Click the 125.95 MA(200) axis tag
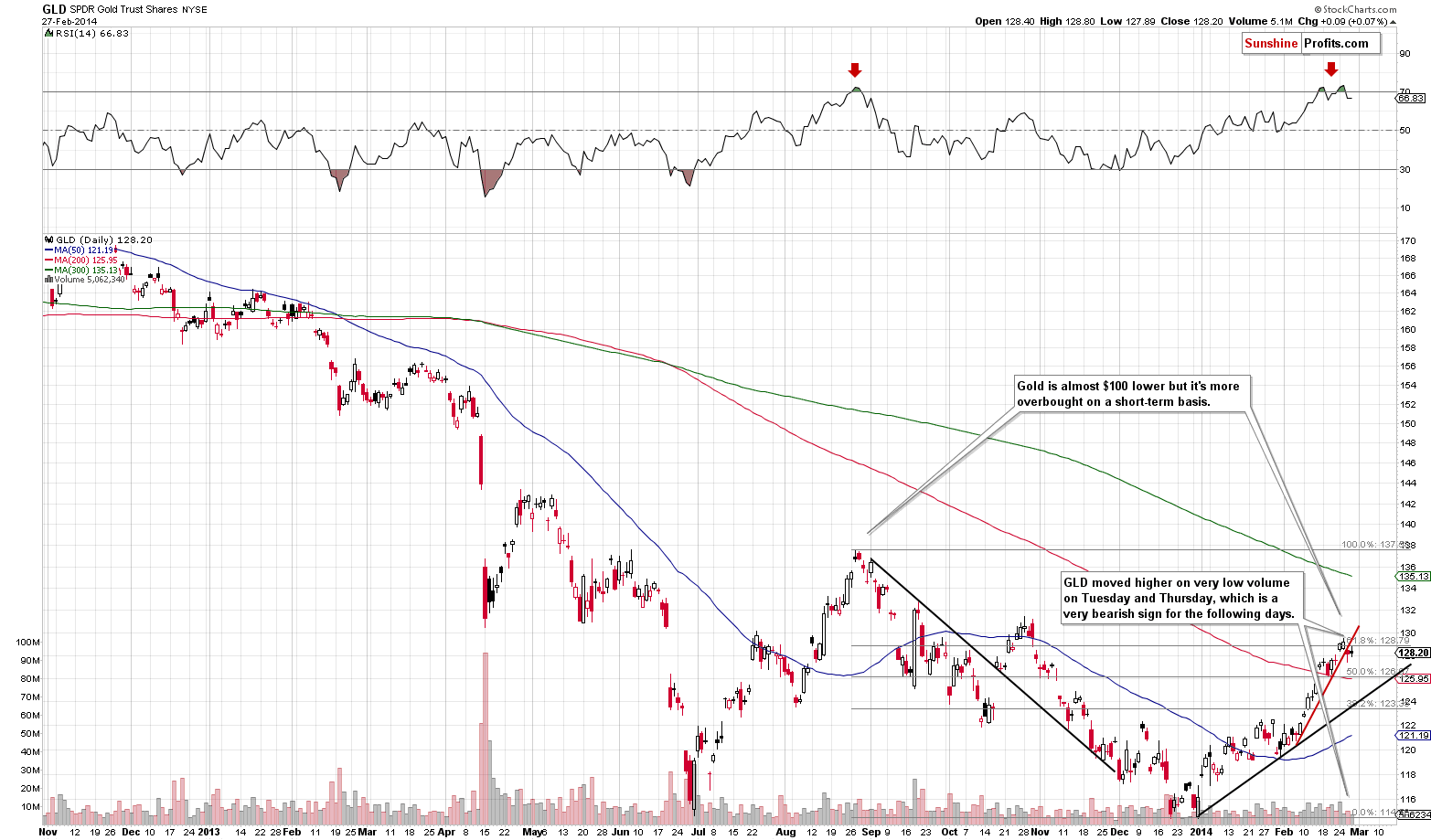The width and height of the screenshot is (1431, 840). click(1413, 678)
